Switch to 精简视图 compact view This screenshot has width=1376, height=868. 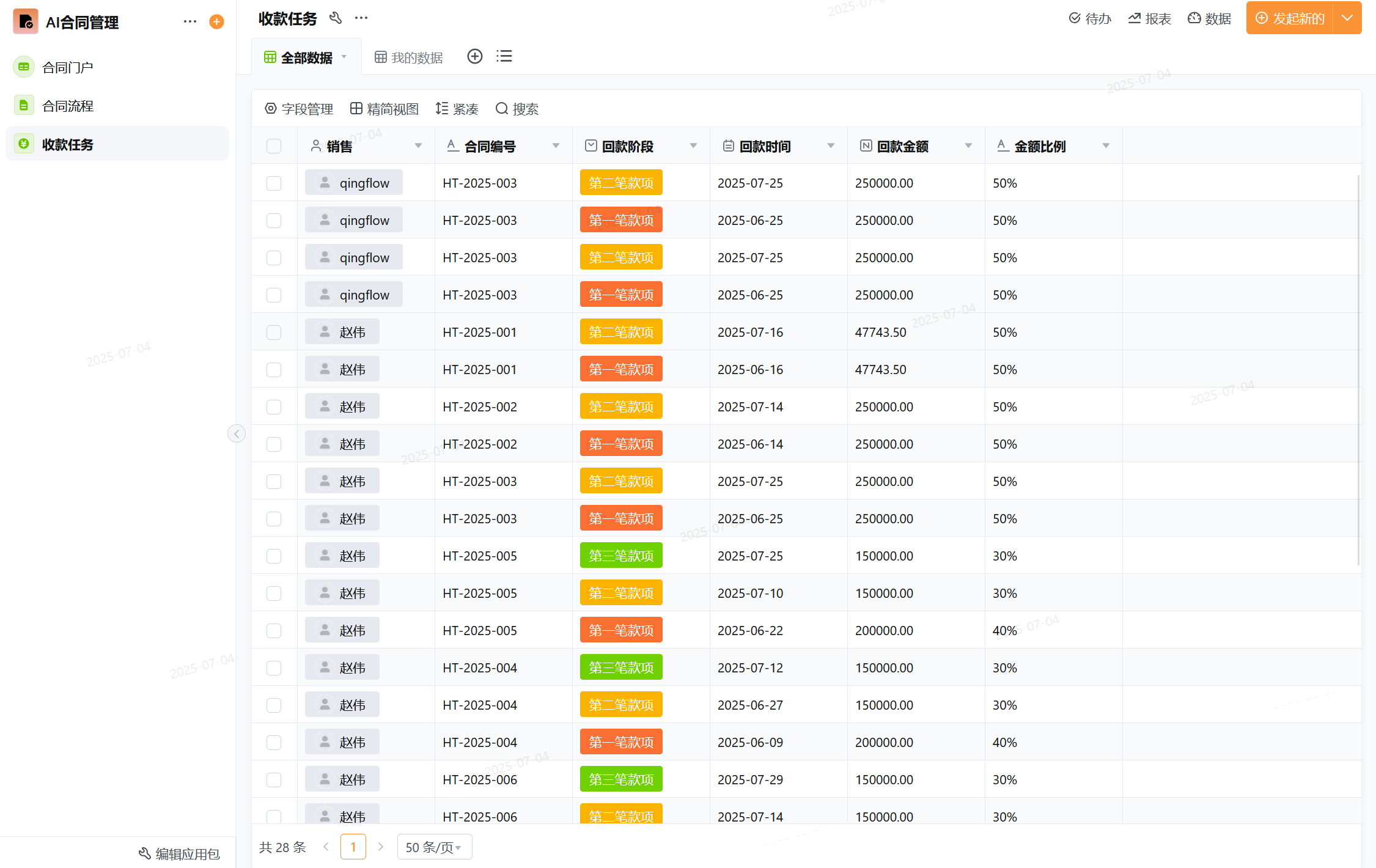384,109
